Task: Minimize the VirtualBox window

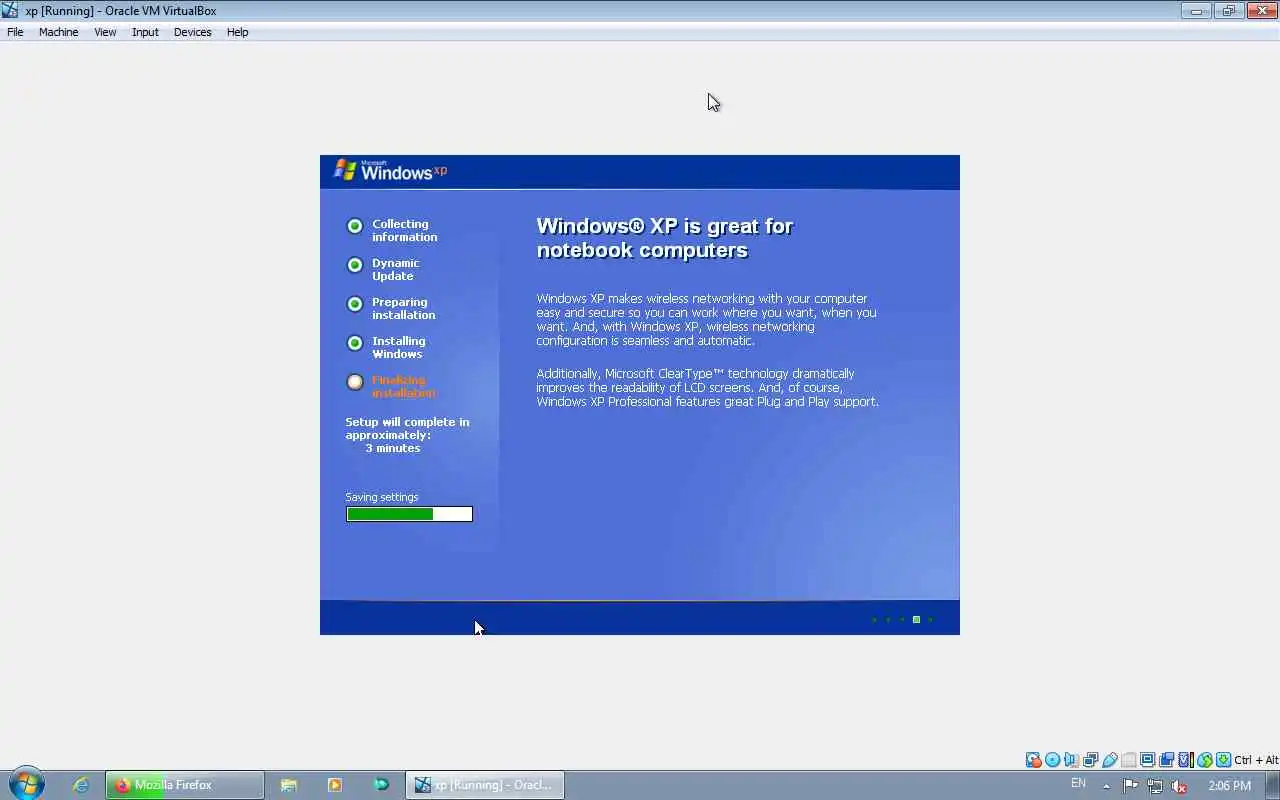Action: click(x=1195, y=10)
